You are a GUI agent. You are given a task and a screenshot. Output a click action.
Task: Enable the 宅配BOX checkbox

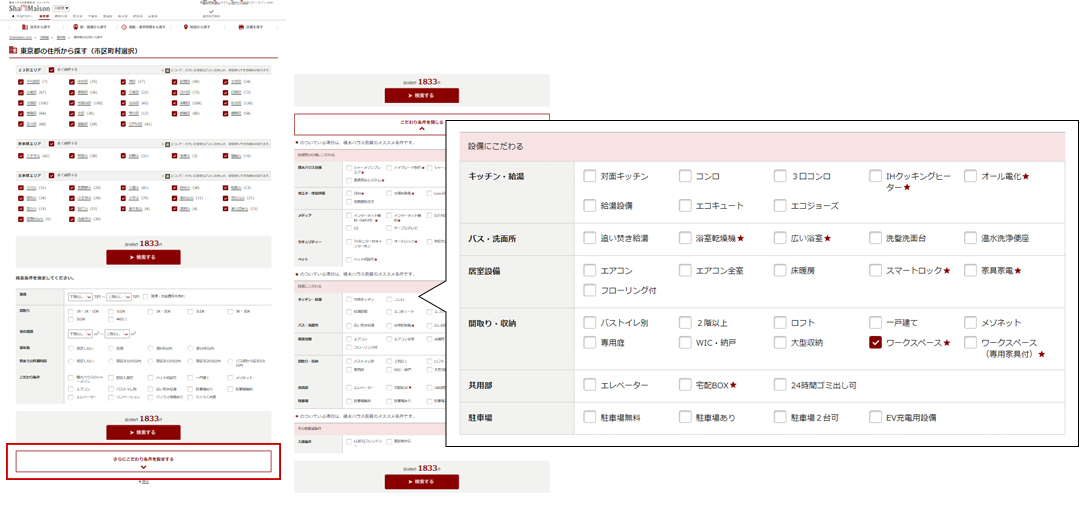685,385
